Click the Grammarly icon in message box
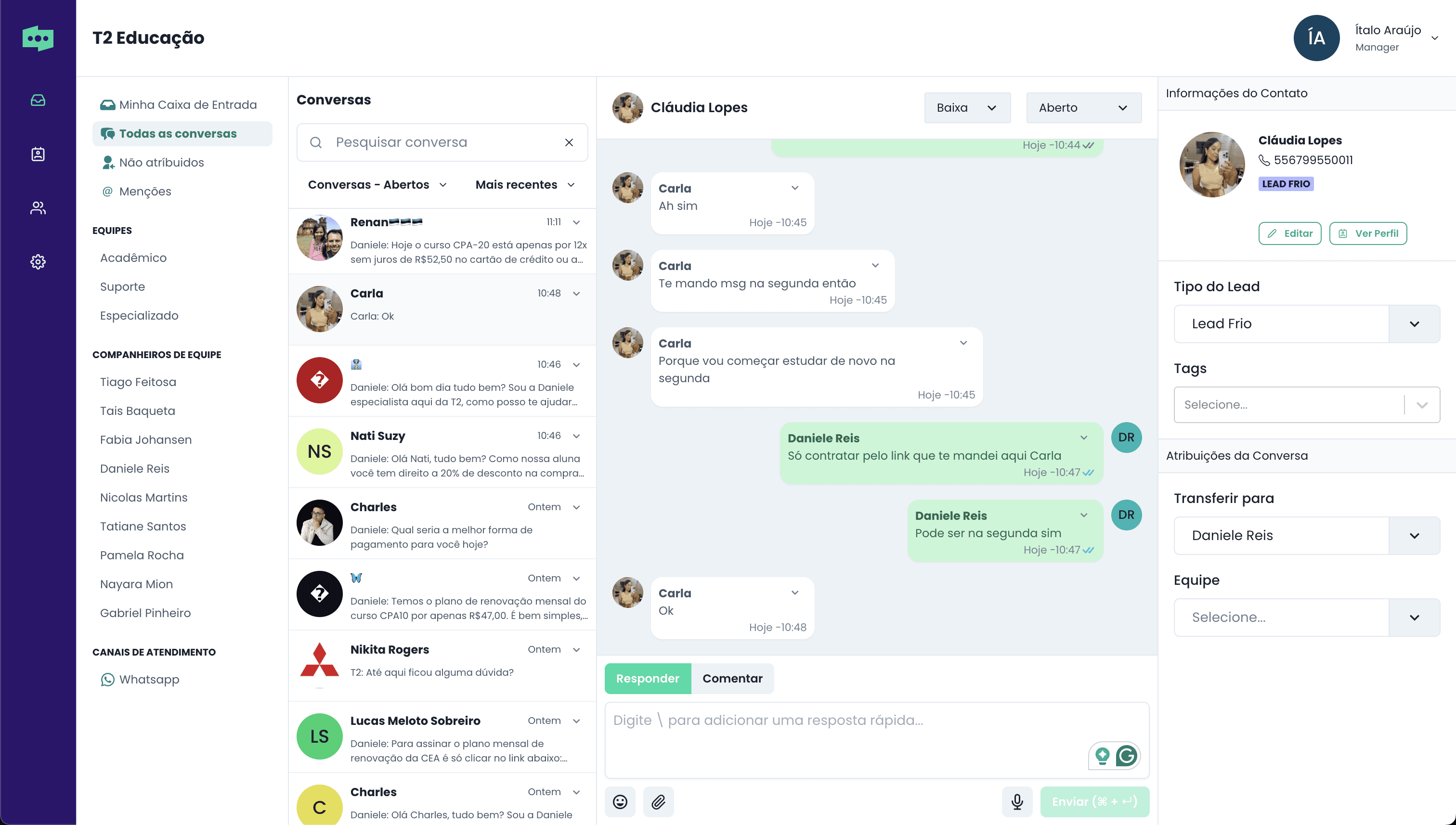Image resolution: width=1456 pixels, height=825 pixels. pos(1126,755)
